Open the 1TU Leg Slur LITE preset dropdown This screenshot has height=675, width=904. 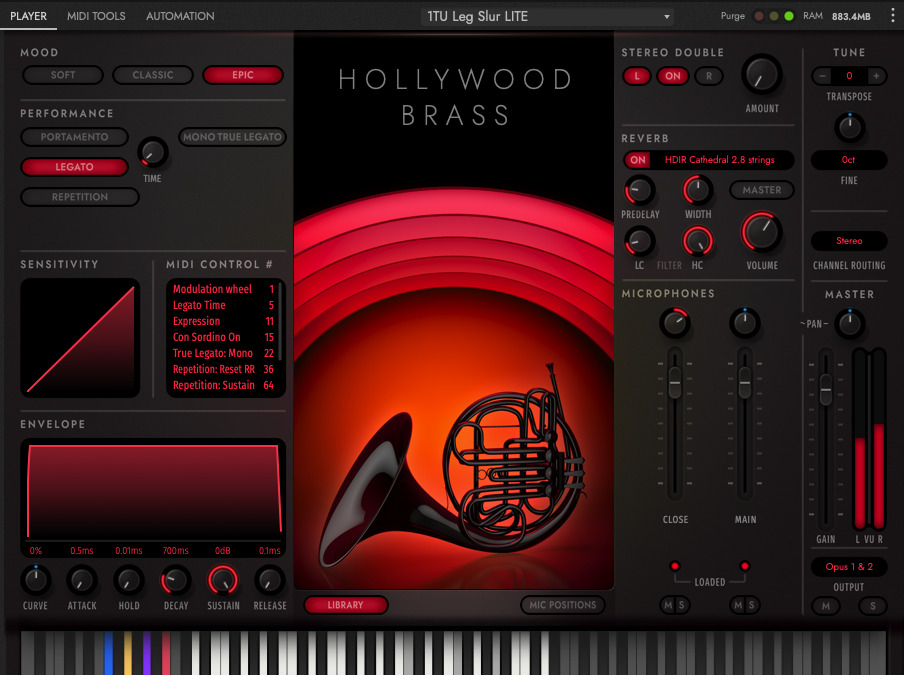547,17
